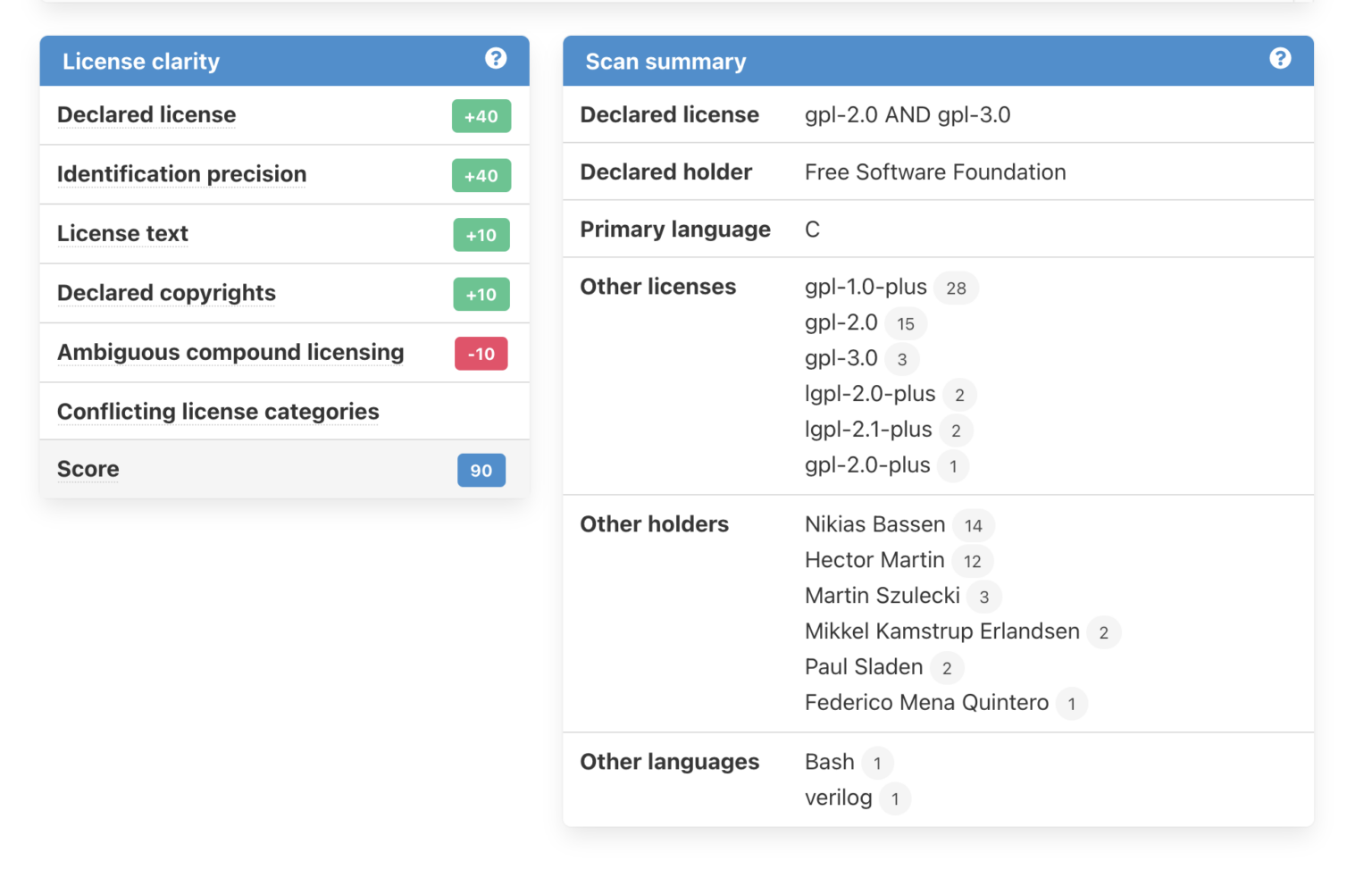Click the Free Software Foundation holder value
The height and width of the screenshot is (886, 1372).
point(934,172)
